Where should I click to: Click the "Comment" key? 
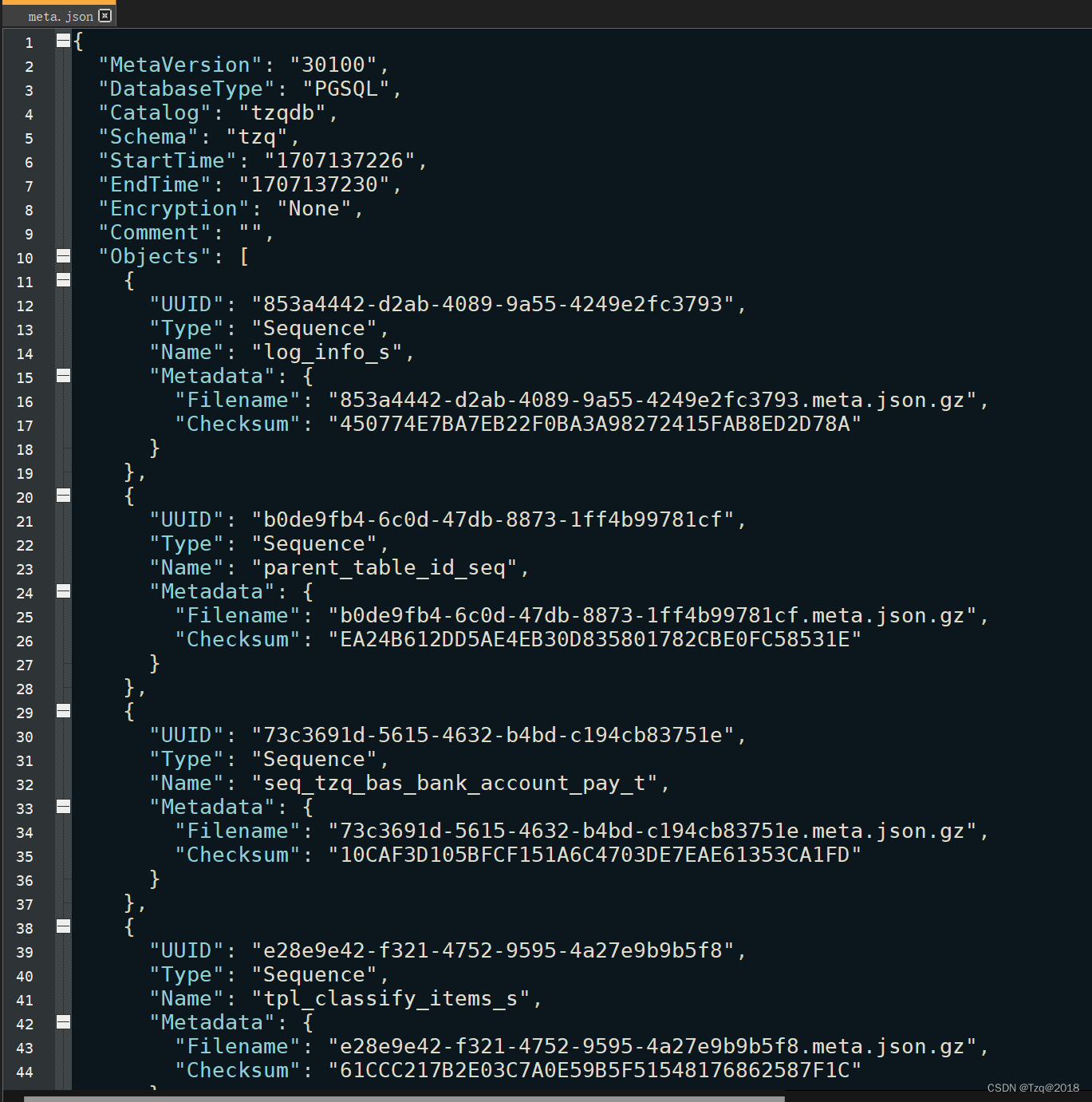tap(154, 232)
